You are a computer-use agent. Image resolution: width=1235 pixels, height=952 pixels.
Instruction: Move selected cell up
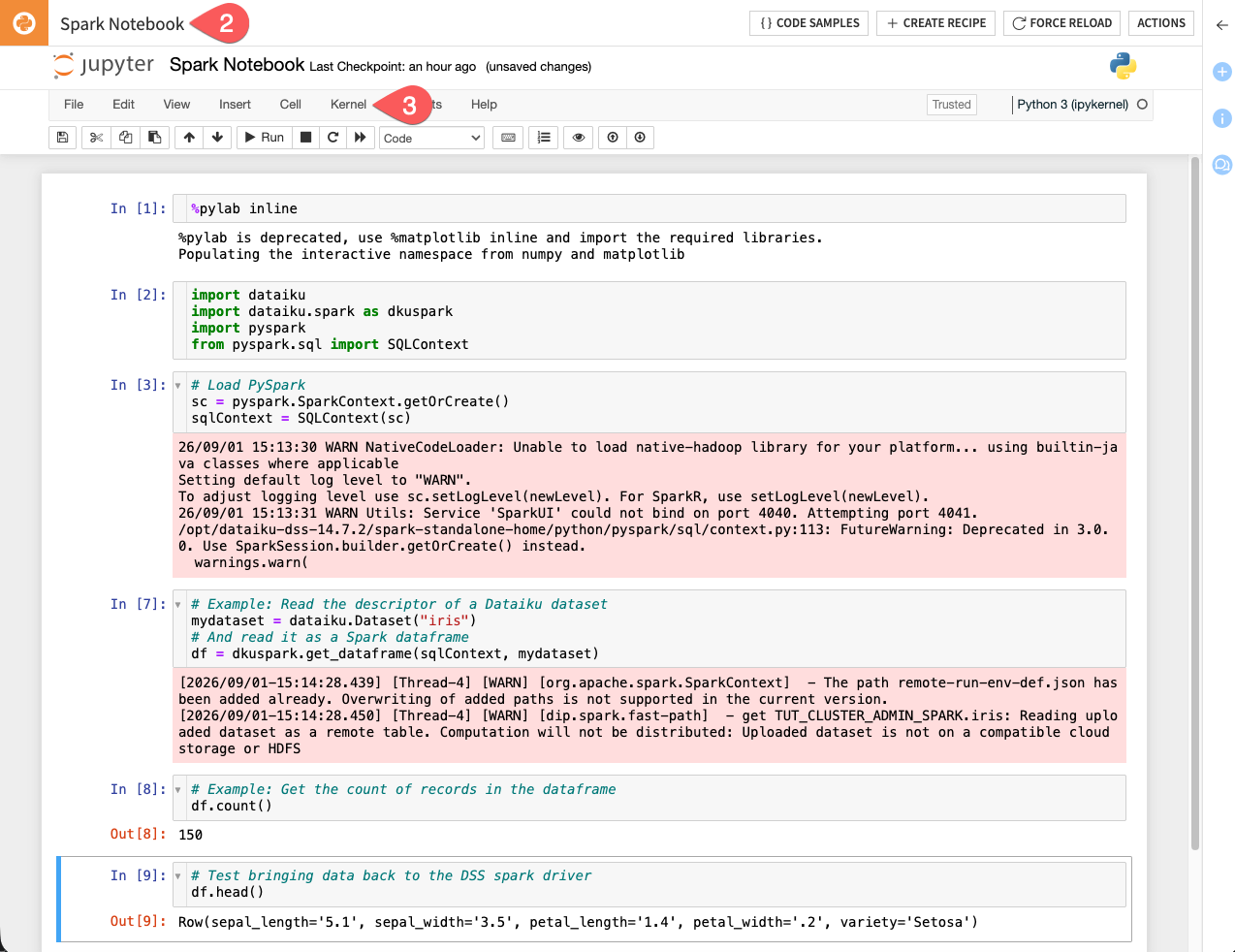click(189, 138)
